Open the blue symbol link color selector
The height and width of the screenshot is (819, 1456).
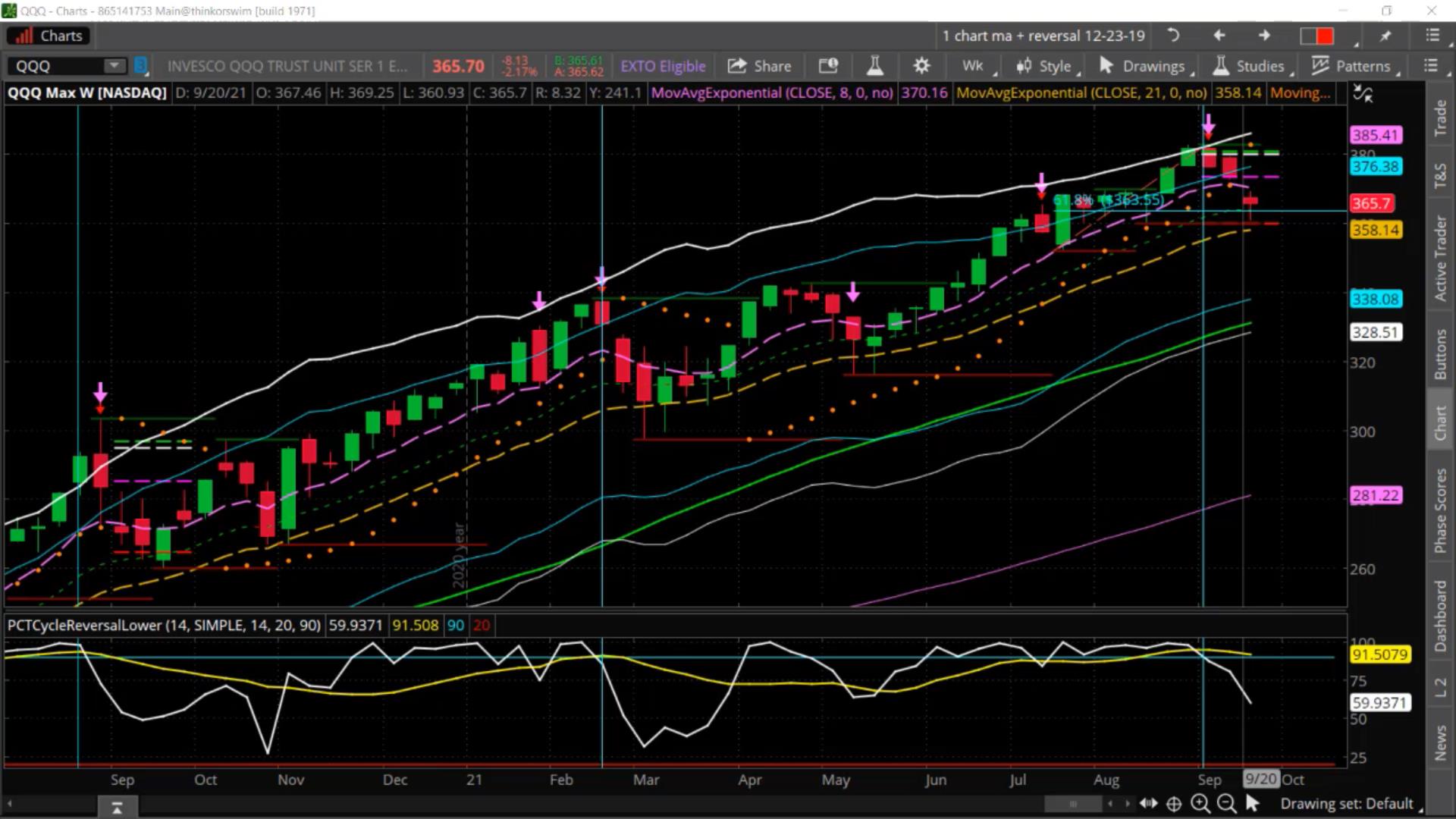pyautogui.click(x=141, y=66)
